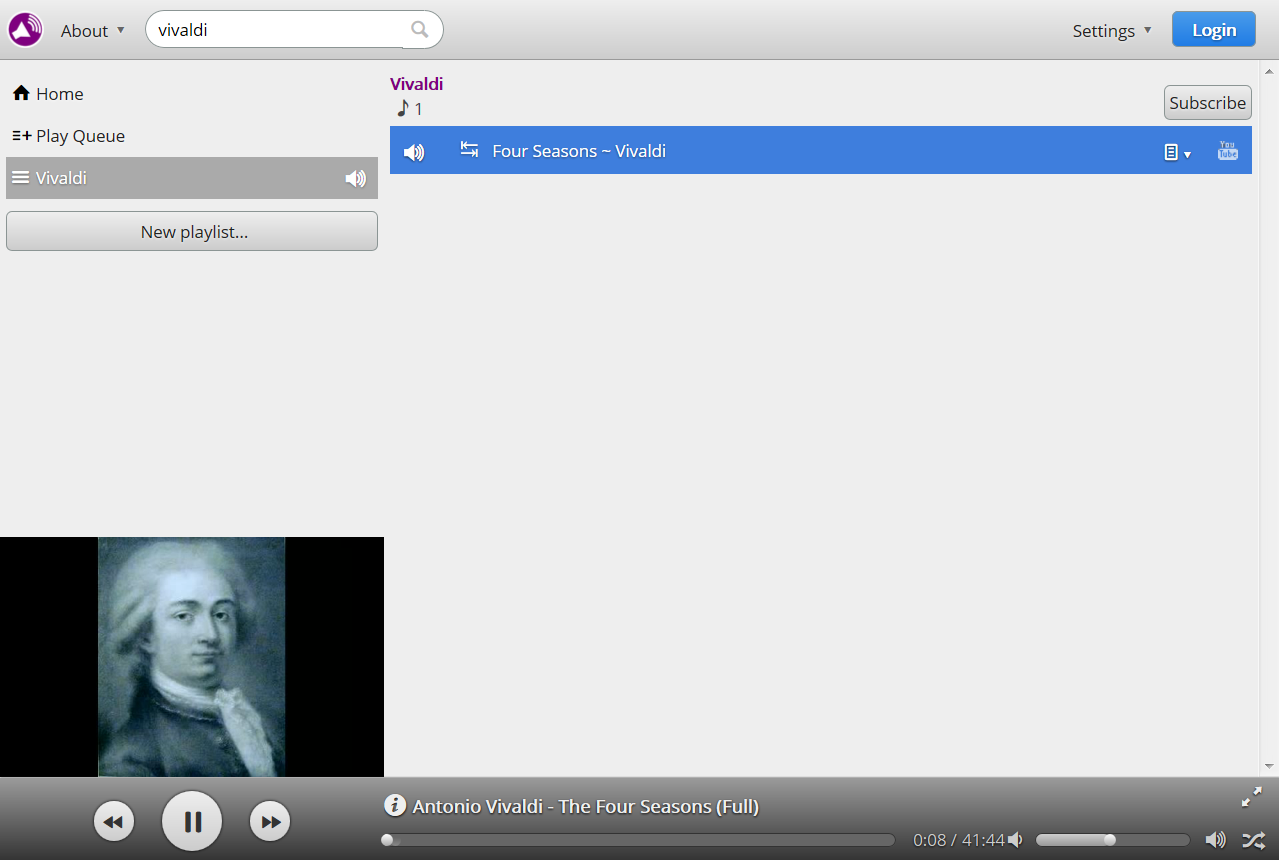Open track options list dropdown
The height and width of the screenshot is (860, 1279).
pos(1177,153)
